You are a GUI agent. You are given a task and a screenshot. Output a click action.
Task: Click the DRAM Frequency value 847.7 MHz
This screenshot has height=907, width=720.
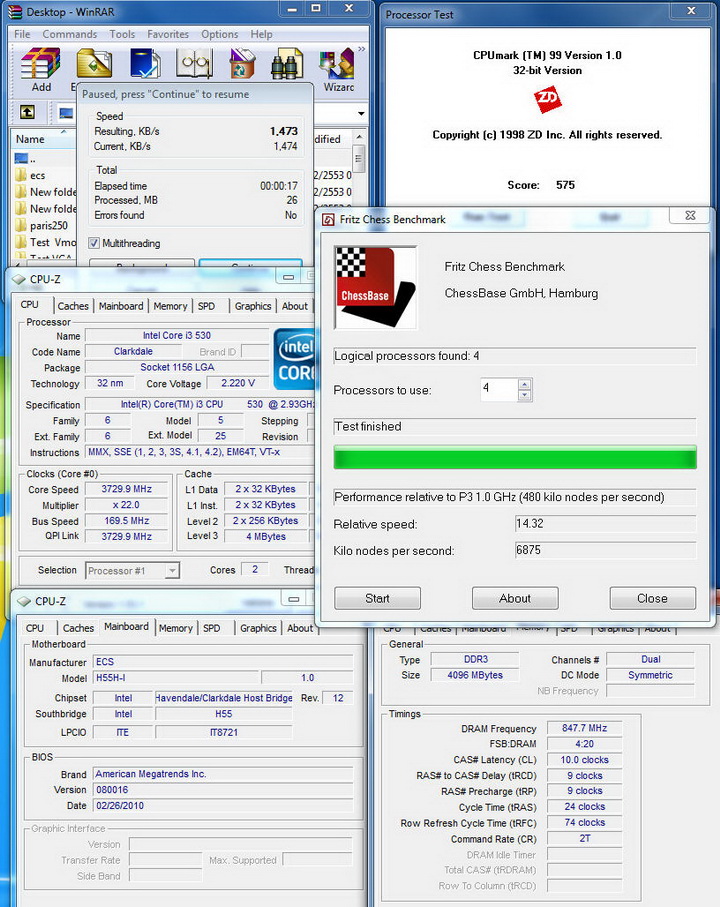coord(584,728)
